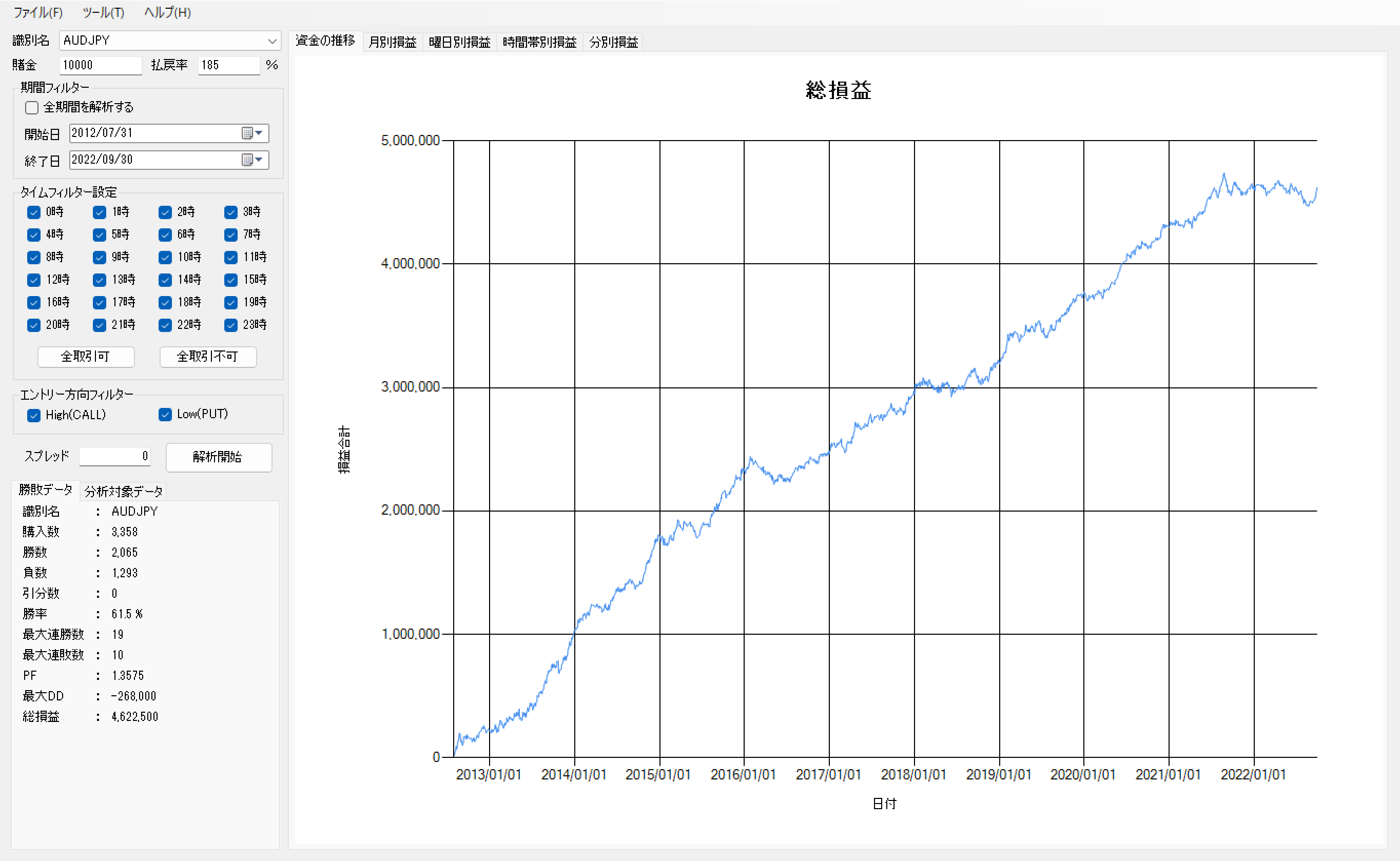Screen dimensions: 1400x861
Task: Click the 払戻率 payout rate field
Action: (x=228, y=66)
